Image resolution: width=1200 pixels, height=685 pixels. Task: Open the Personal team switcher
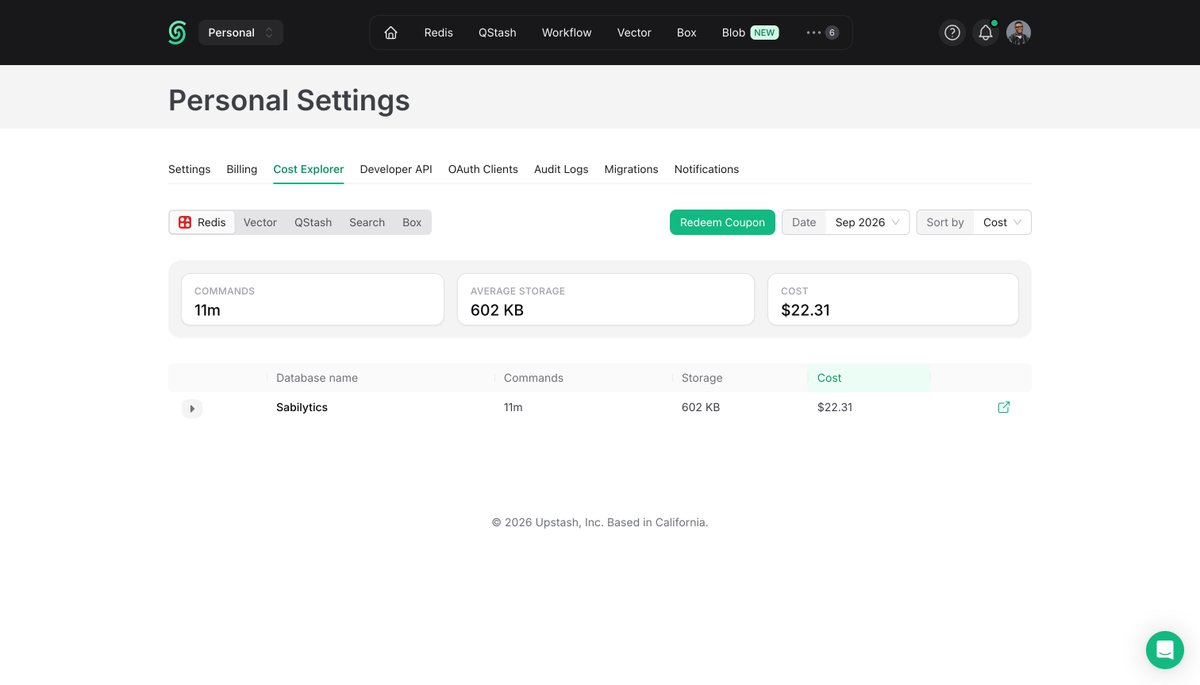pos(241,33)
